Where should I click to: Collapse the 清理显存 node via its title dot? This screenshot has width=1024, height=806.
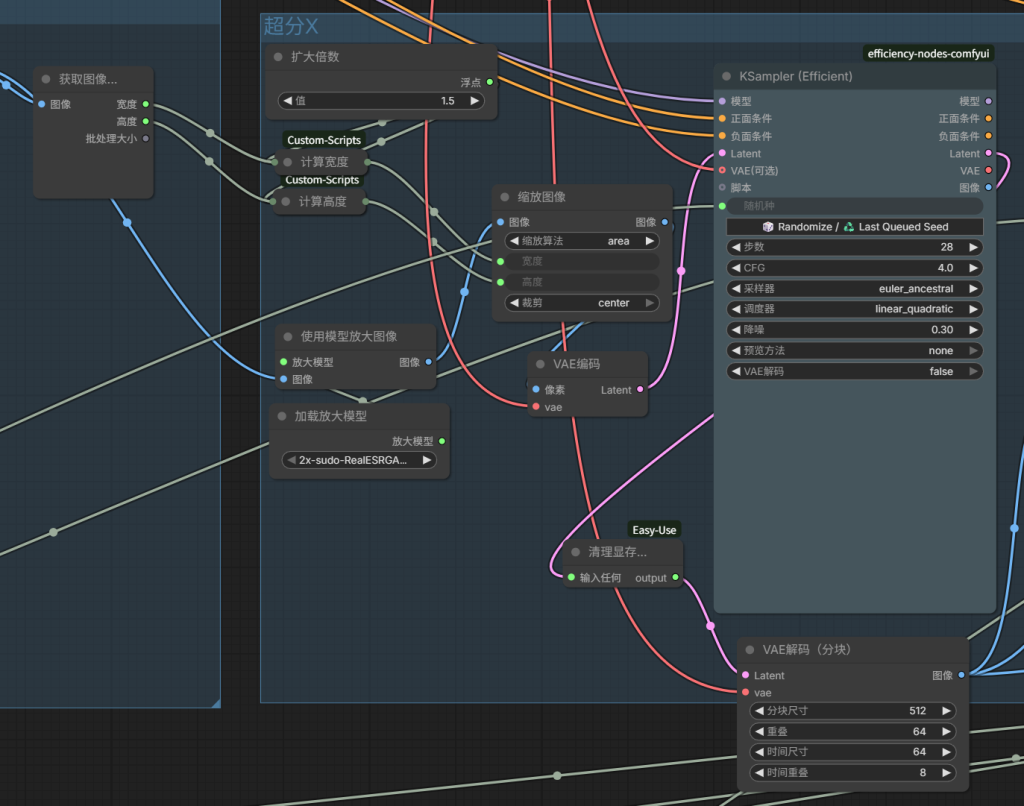(576, 552)
